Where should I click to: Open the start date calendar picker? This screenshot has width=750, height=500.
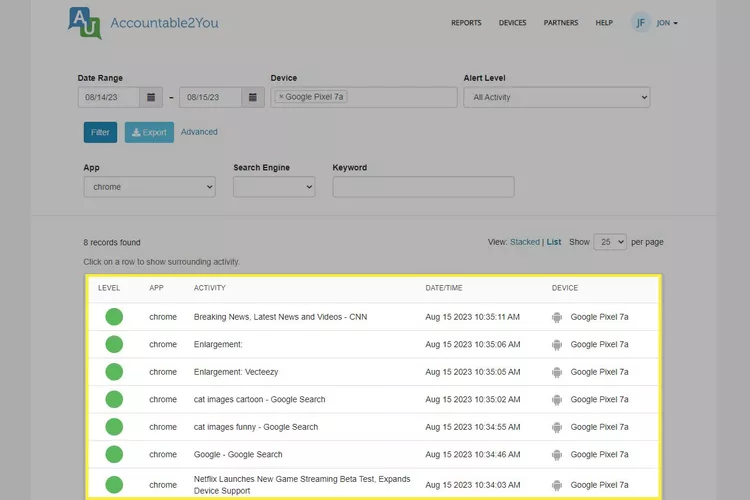pos(151,97)
